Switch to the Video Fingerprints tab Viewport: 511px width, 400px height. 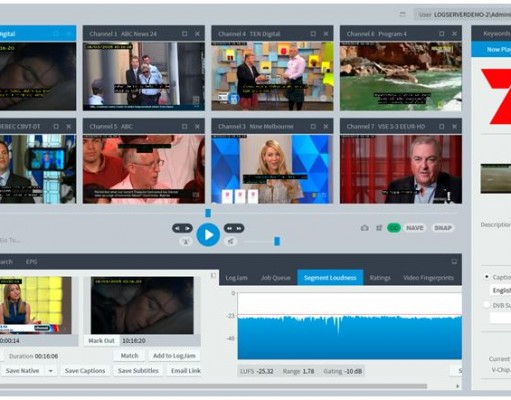(x=429, y=278)
